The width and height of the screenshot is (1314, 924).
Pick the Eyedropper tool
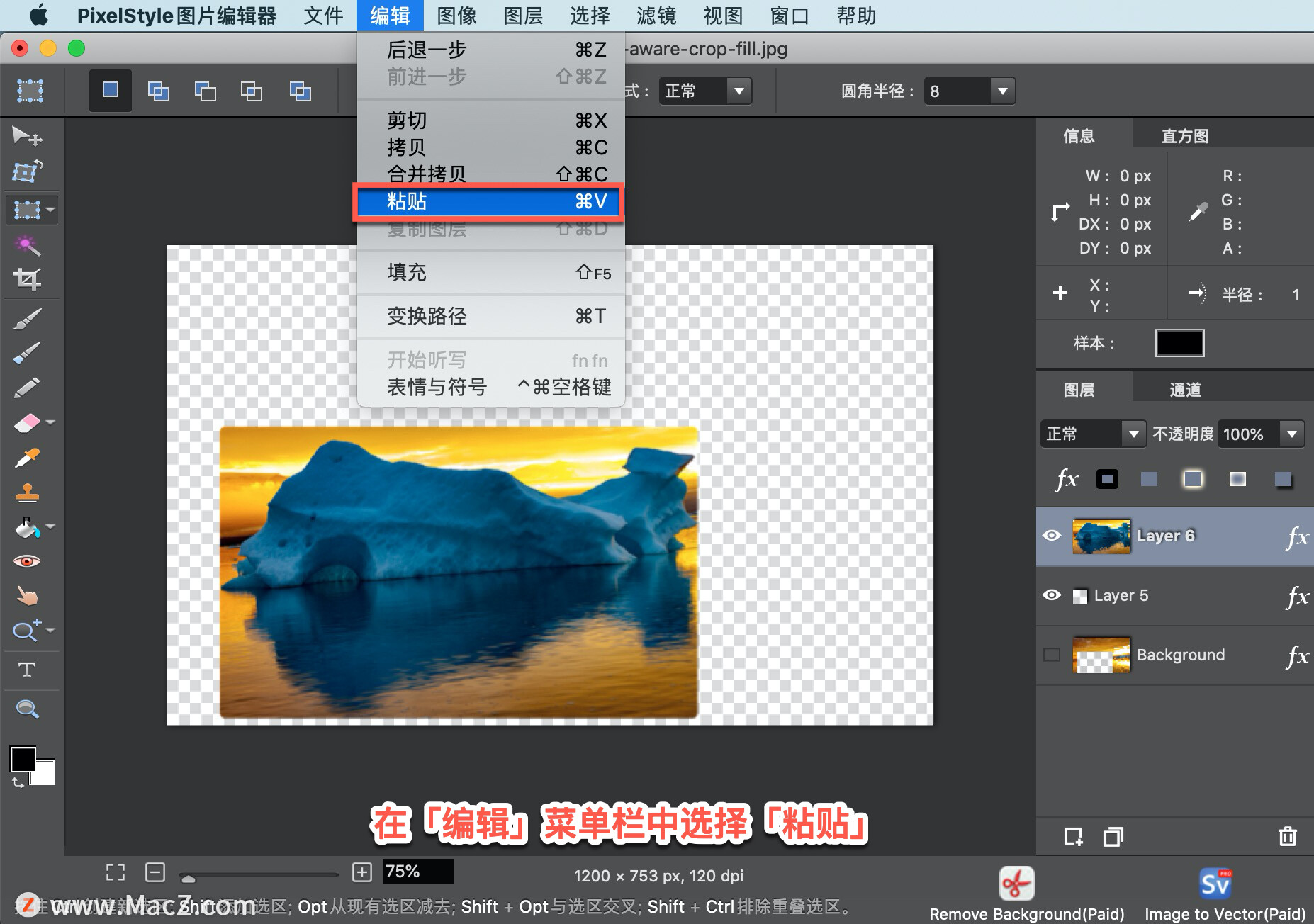click(28, 457)
